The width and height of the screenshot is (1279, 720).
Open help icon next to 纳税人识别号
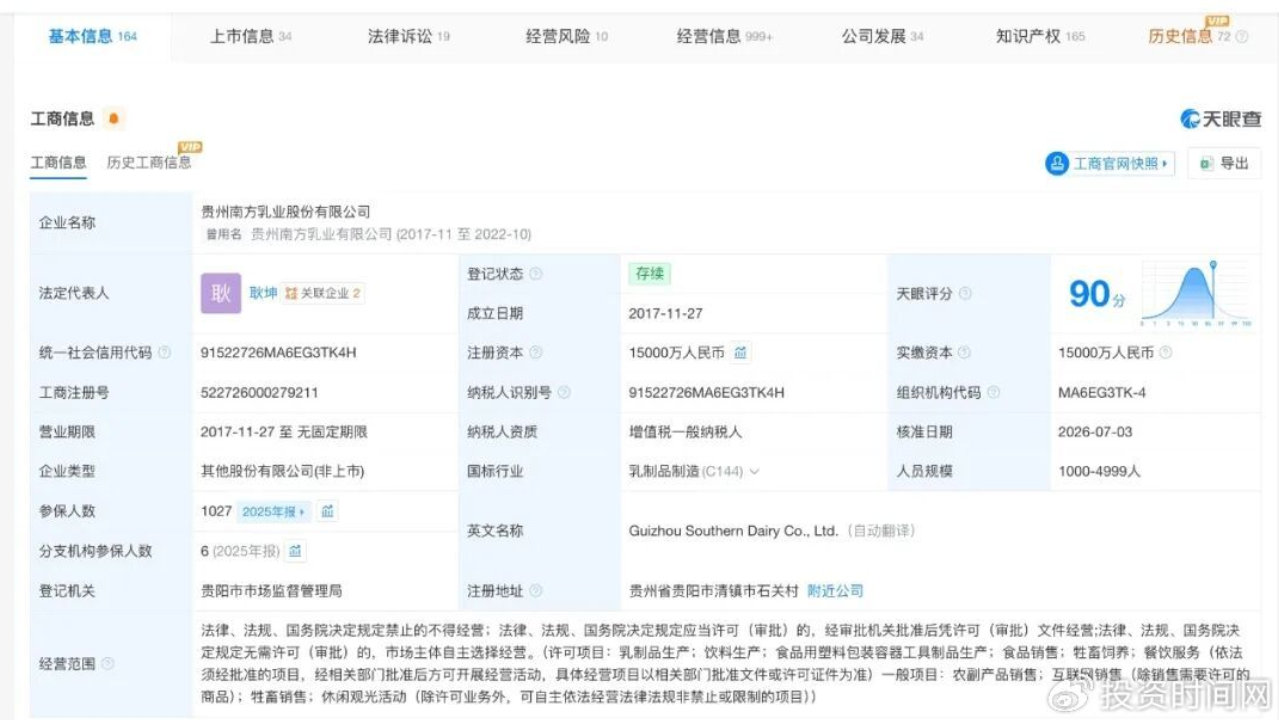tap(564, 393)
